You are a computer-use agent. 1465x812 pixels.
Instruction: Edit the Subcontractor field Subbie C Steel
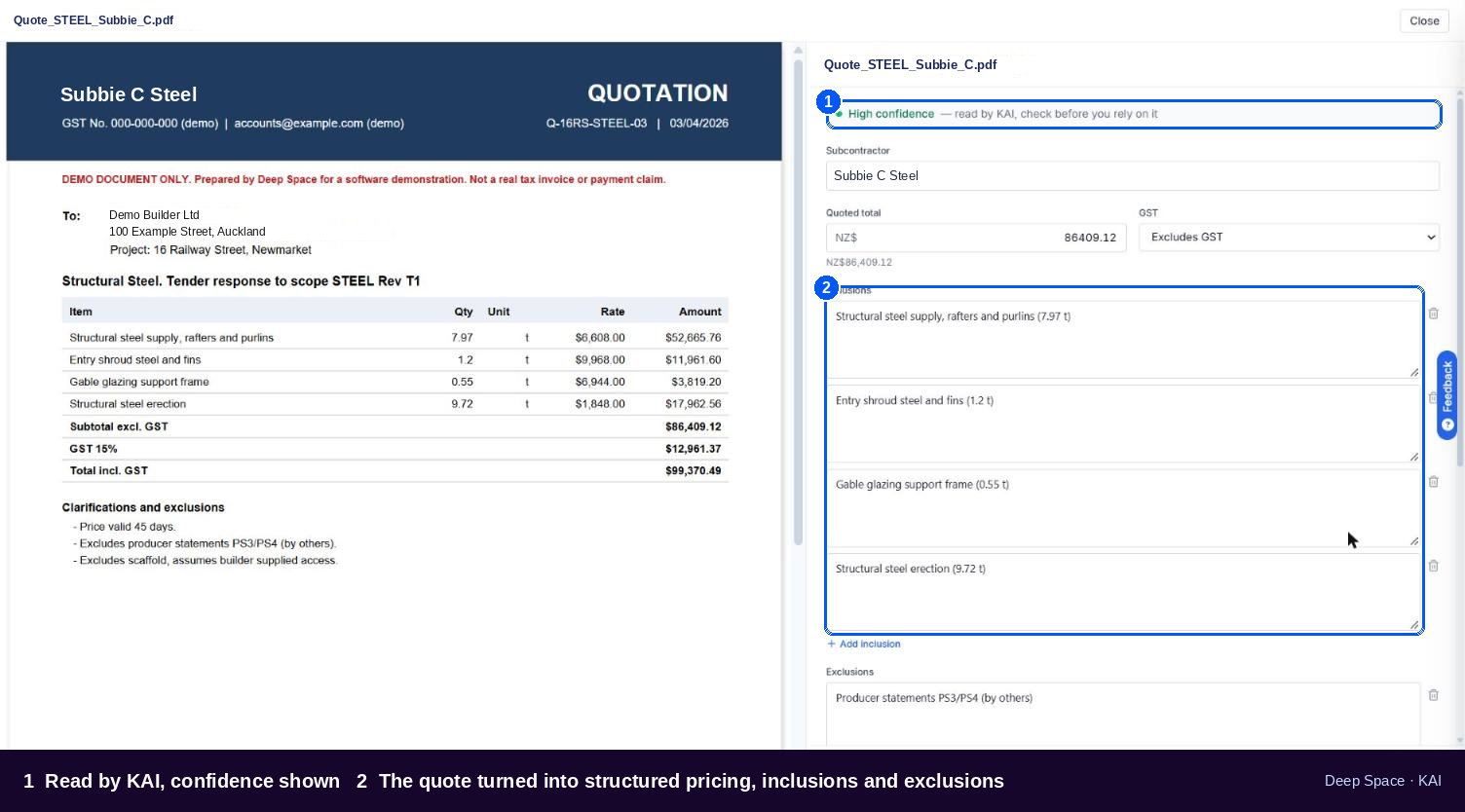click(1132, 175)
